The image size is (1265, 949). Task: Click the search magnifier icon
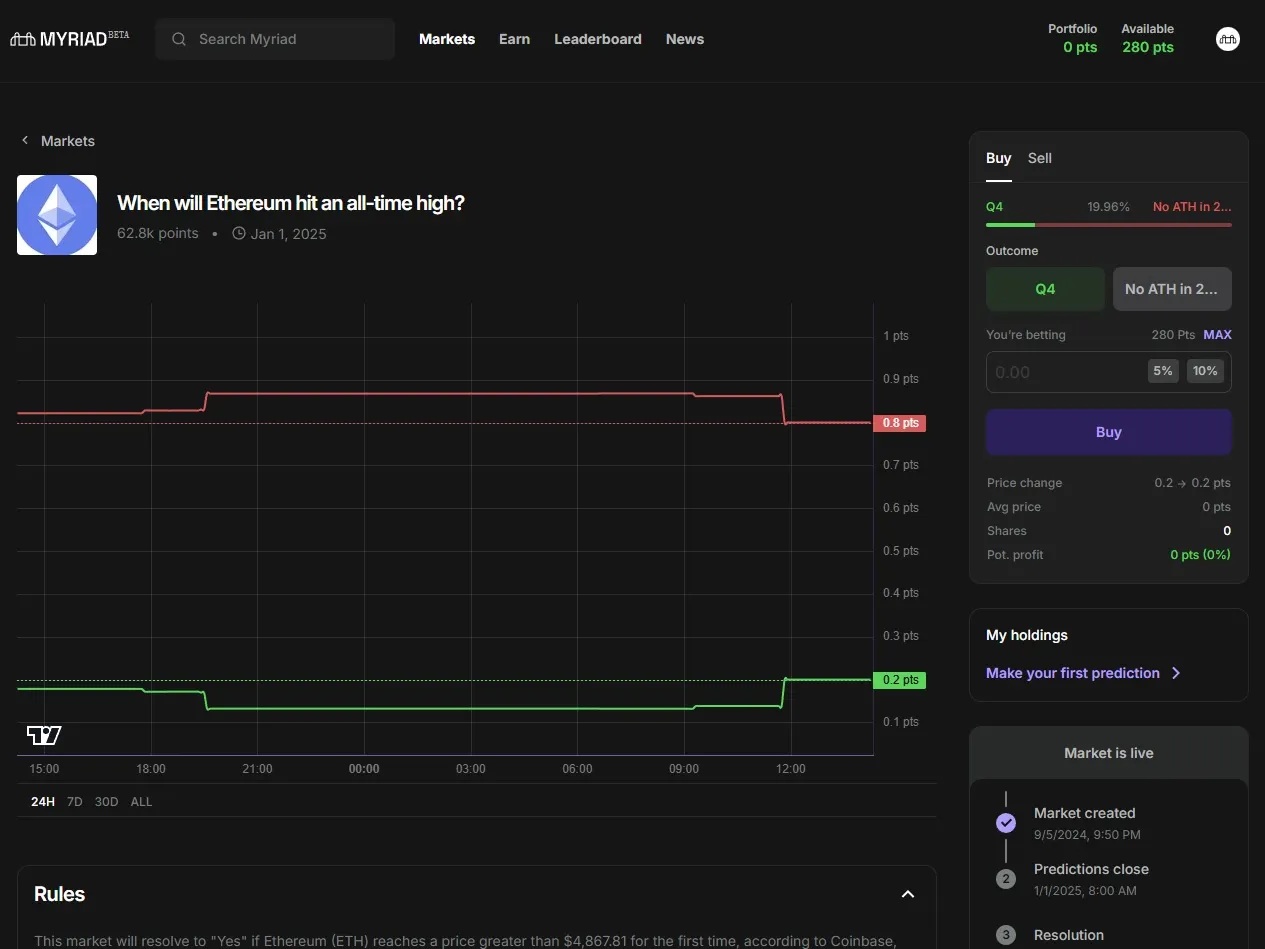point(179,39)
